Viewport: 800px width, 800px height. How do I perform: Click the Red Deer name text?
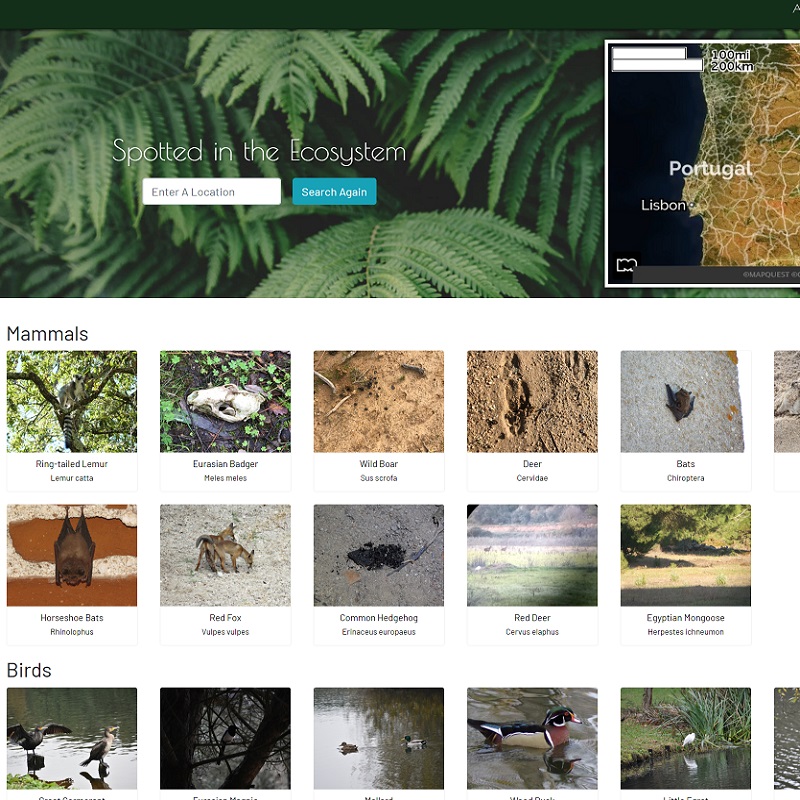point(532,618)
